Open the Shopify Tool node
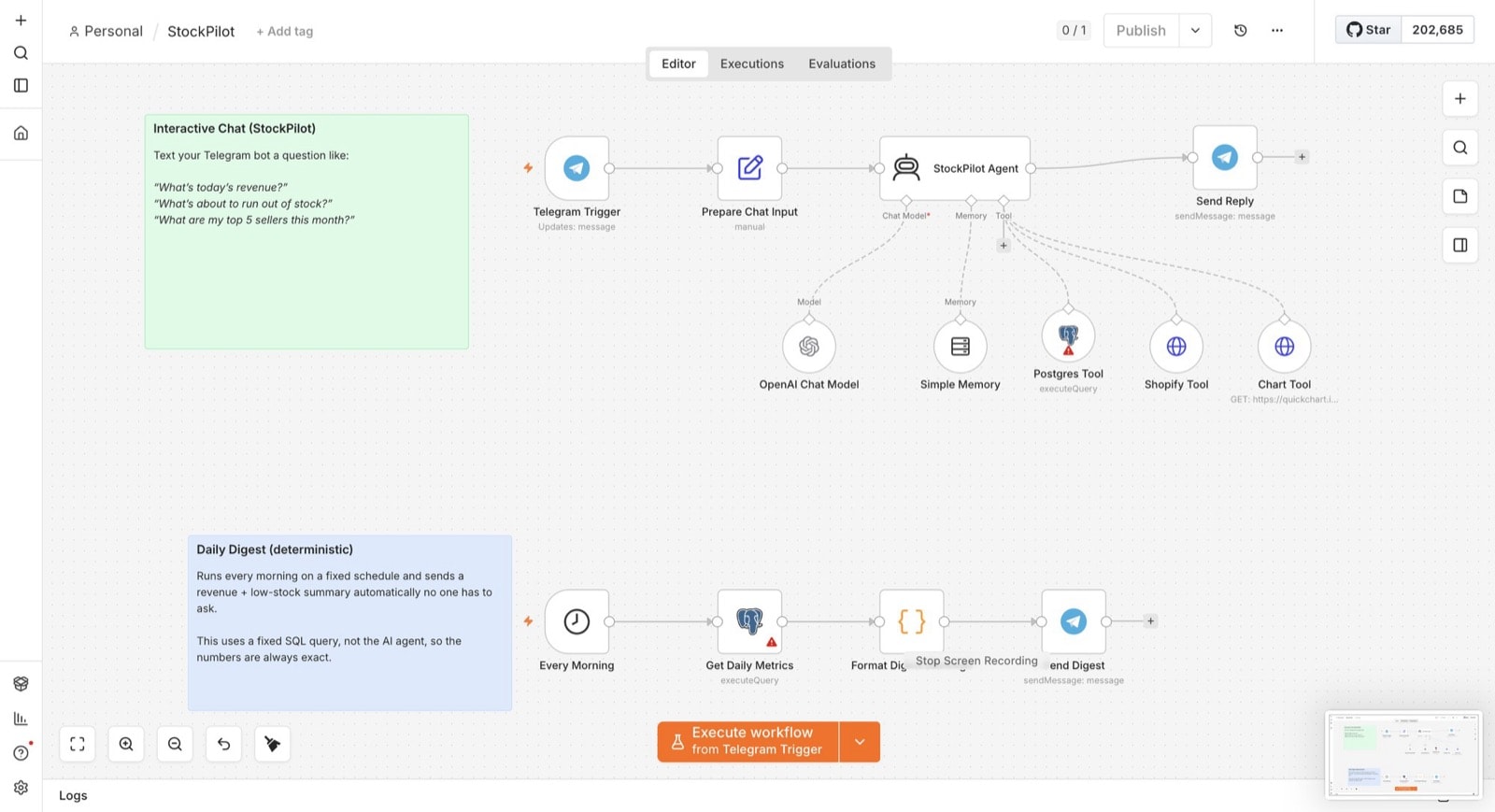The width and height of the screenshot is (1495, 812). pos(1176,347)
